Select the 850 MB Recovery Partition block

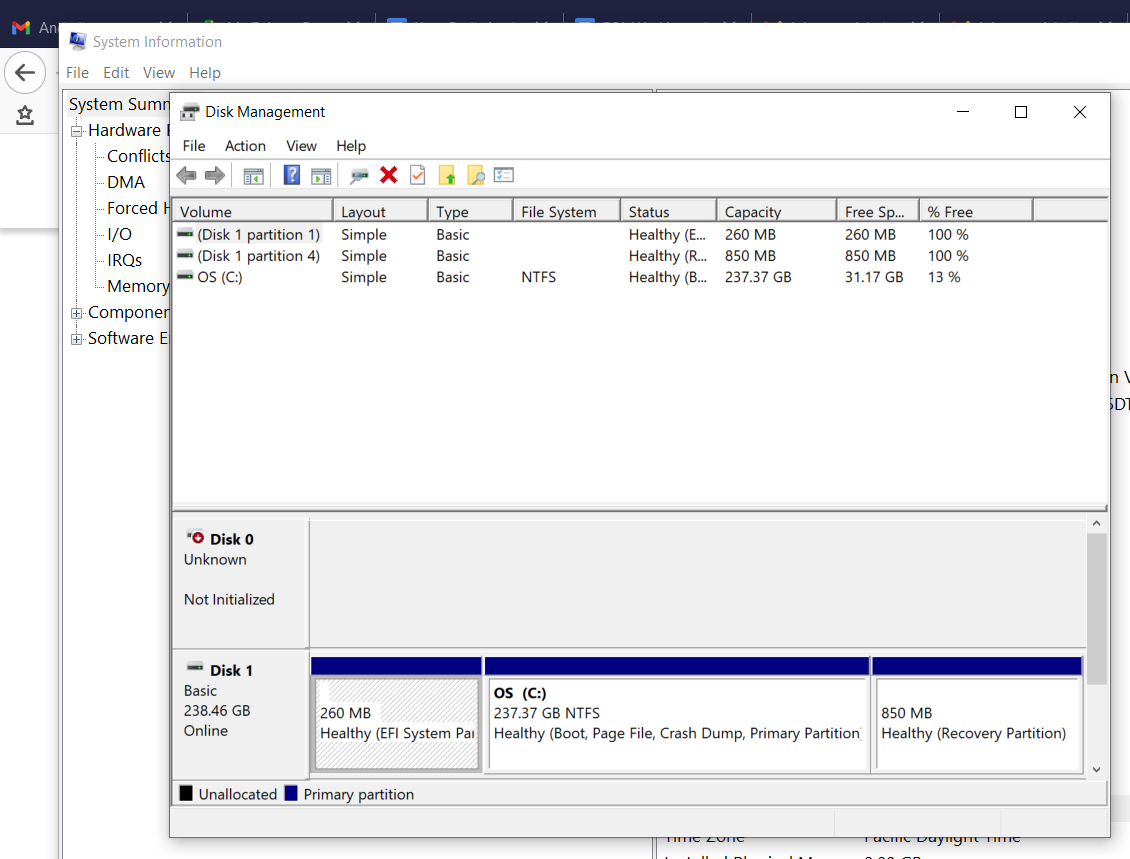coord(977,714)
